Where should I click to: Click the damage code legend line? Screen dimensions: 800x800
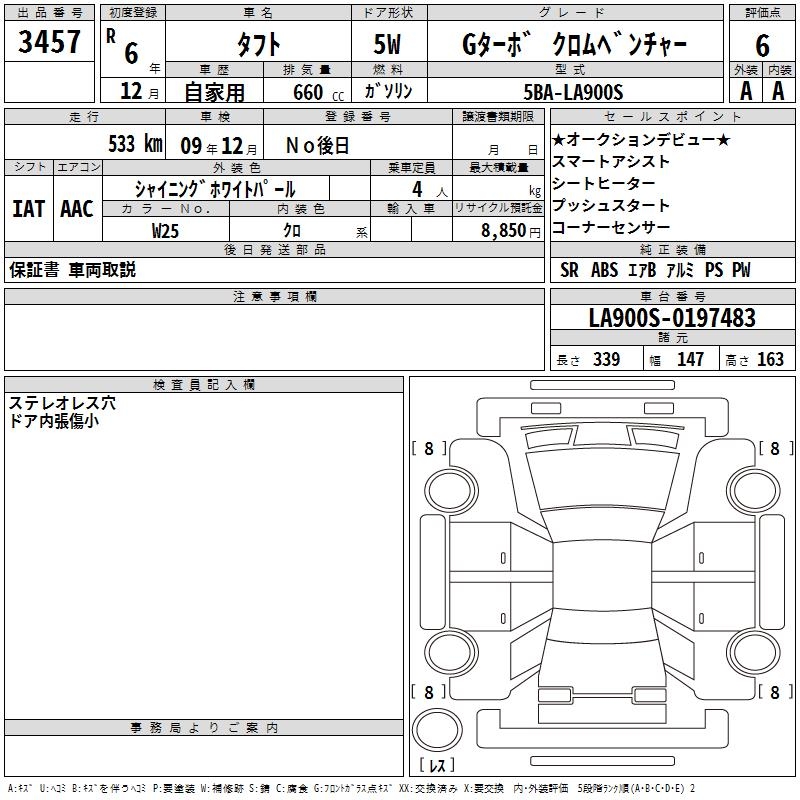pyautogui.click(x=351, y=789)
